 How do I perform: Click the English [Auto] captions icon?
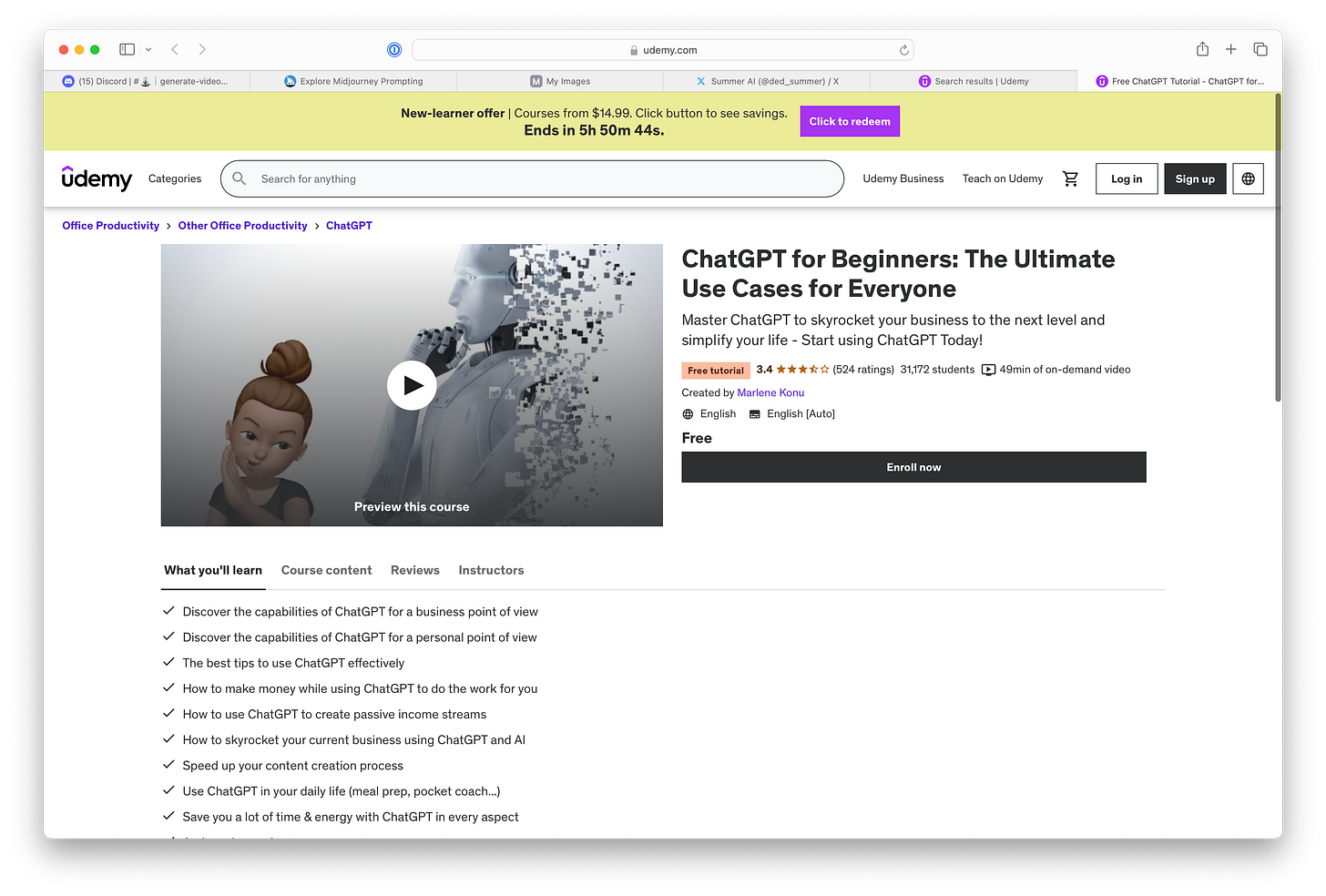[754, 414]
